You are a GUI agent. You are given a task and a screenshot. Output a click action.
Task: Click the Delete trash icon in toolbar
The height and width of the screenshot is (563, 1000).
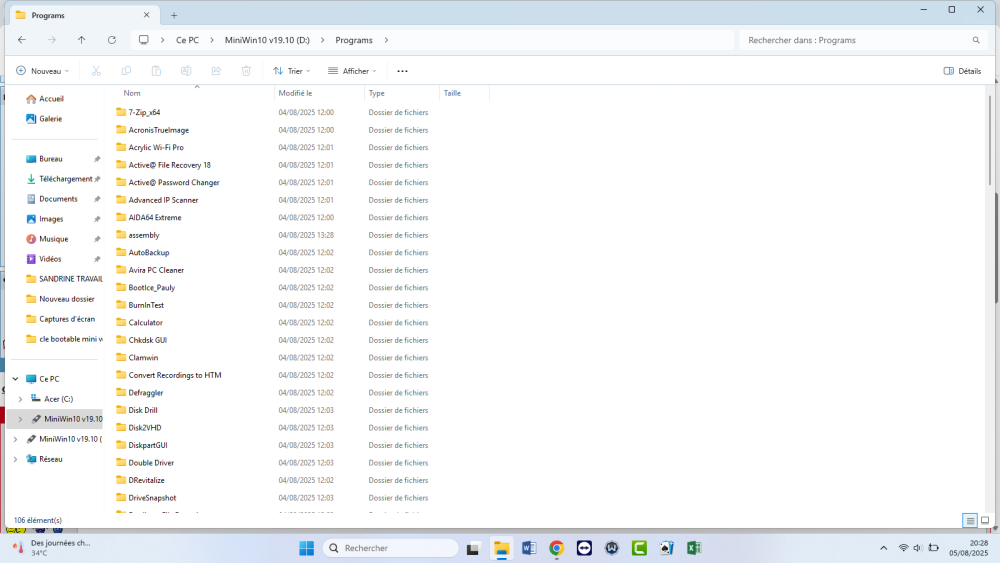[x=246, y=71]
